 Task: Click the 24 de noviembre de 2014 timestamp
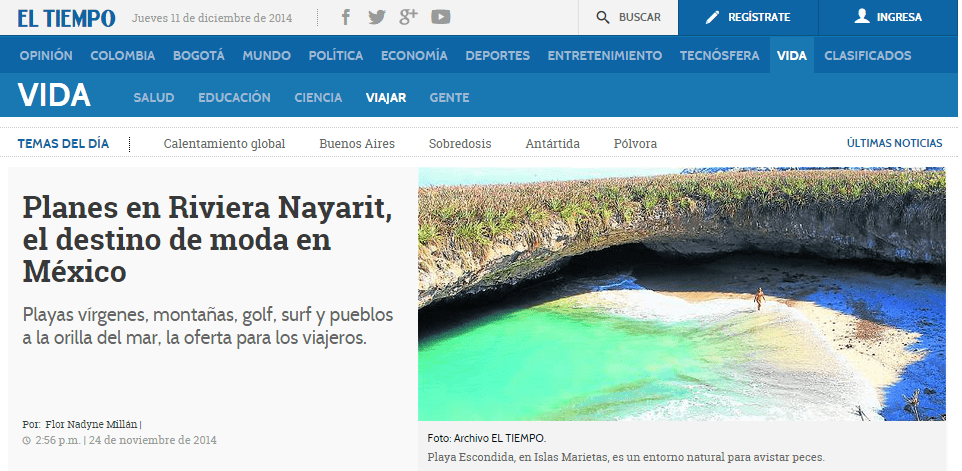[x=153, y=440]
